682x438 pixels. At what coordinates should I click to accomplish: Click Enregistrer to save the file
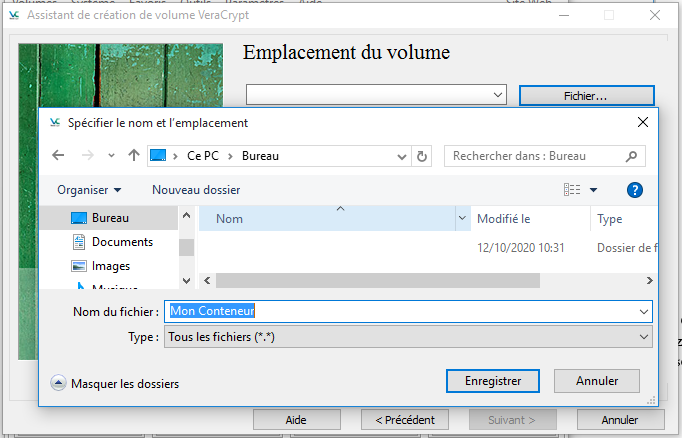pyautogui.click(x=493, y=381)
